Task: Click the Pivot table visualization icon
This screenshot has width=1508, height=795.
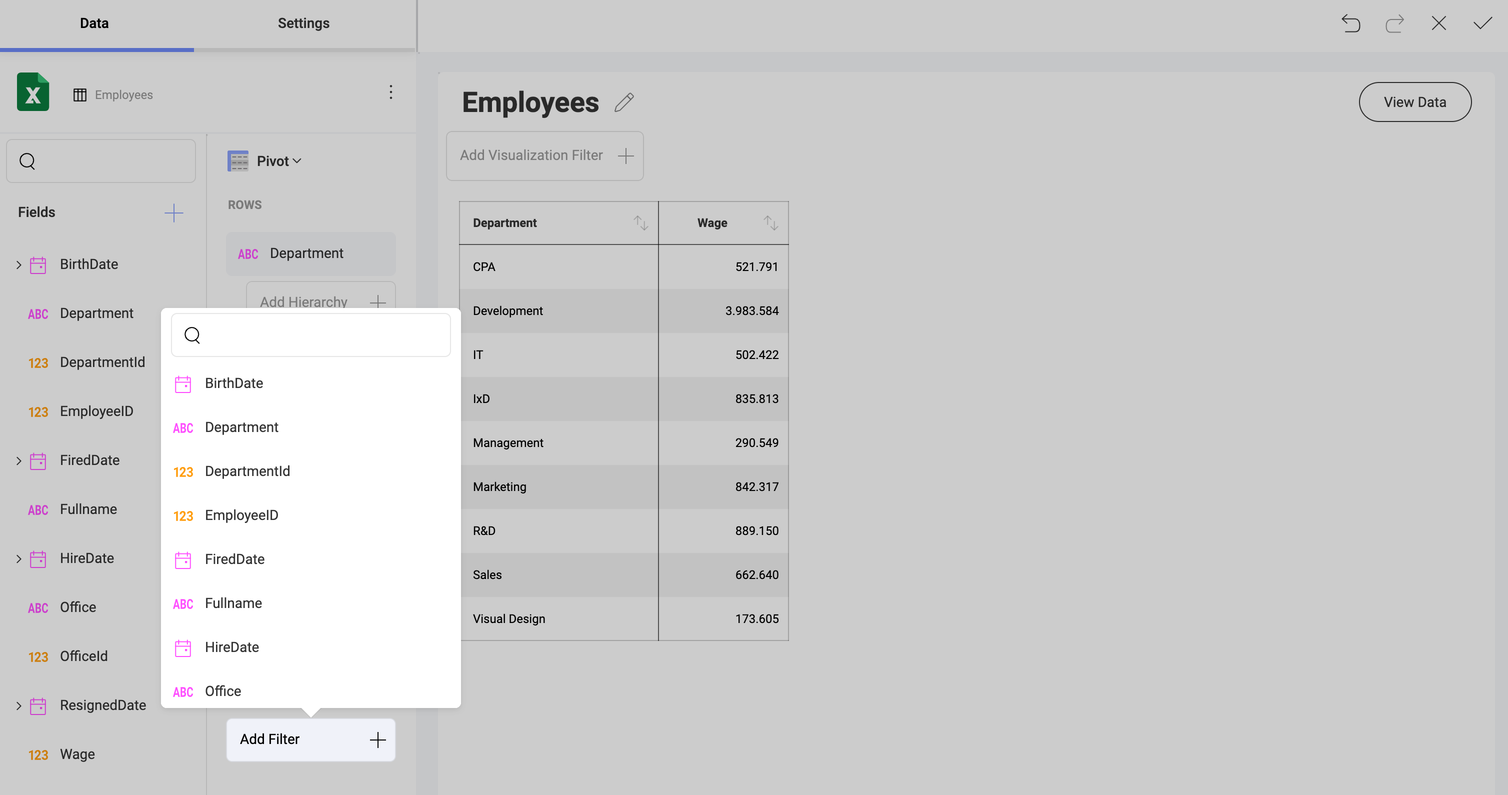Action: 238,161
